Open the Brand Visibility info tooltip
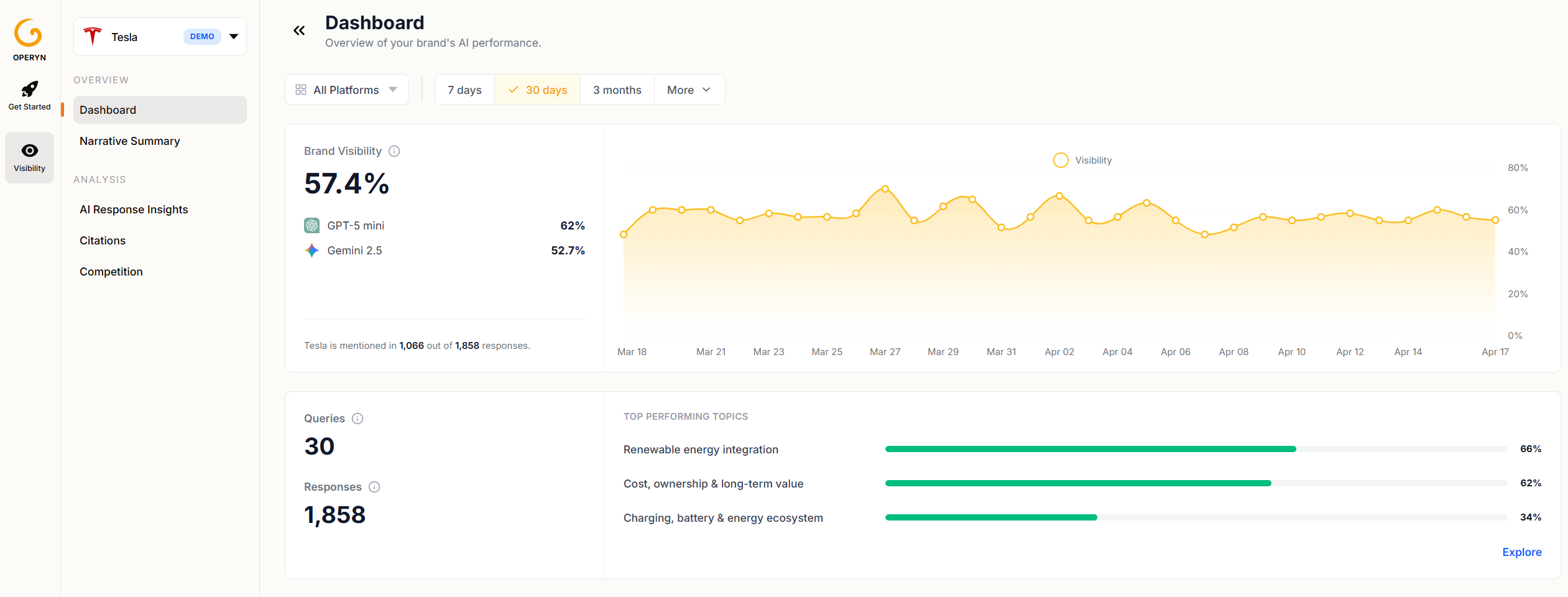Screen dimensions: 1568x597 [x=394, y=150]
